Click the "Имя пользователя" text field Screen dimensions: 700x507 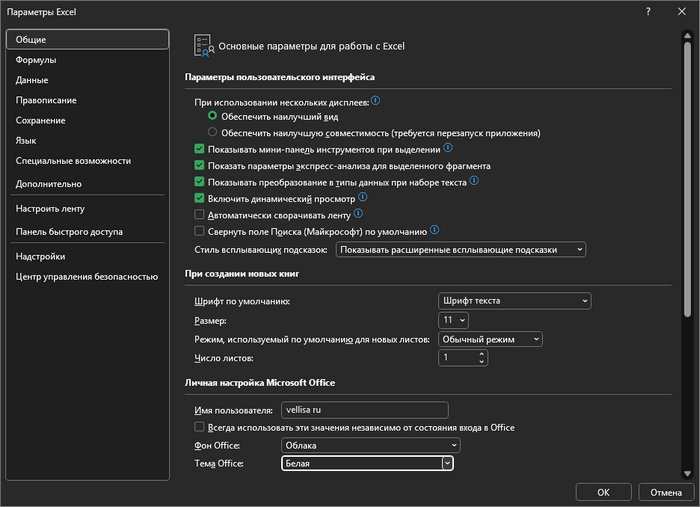pyautogui.click(x=364, y=410)
